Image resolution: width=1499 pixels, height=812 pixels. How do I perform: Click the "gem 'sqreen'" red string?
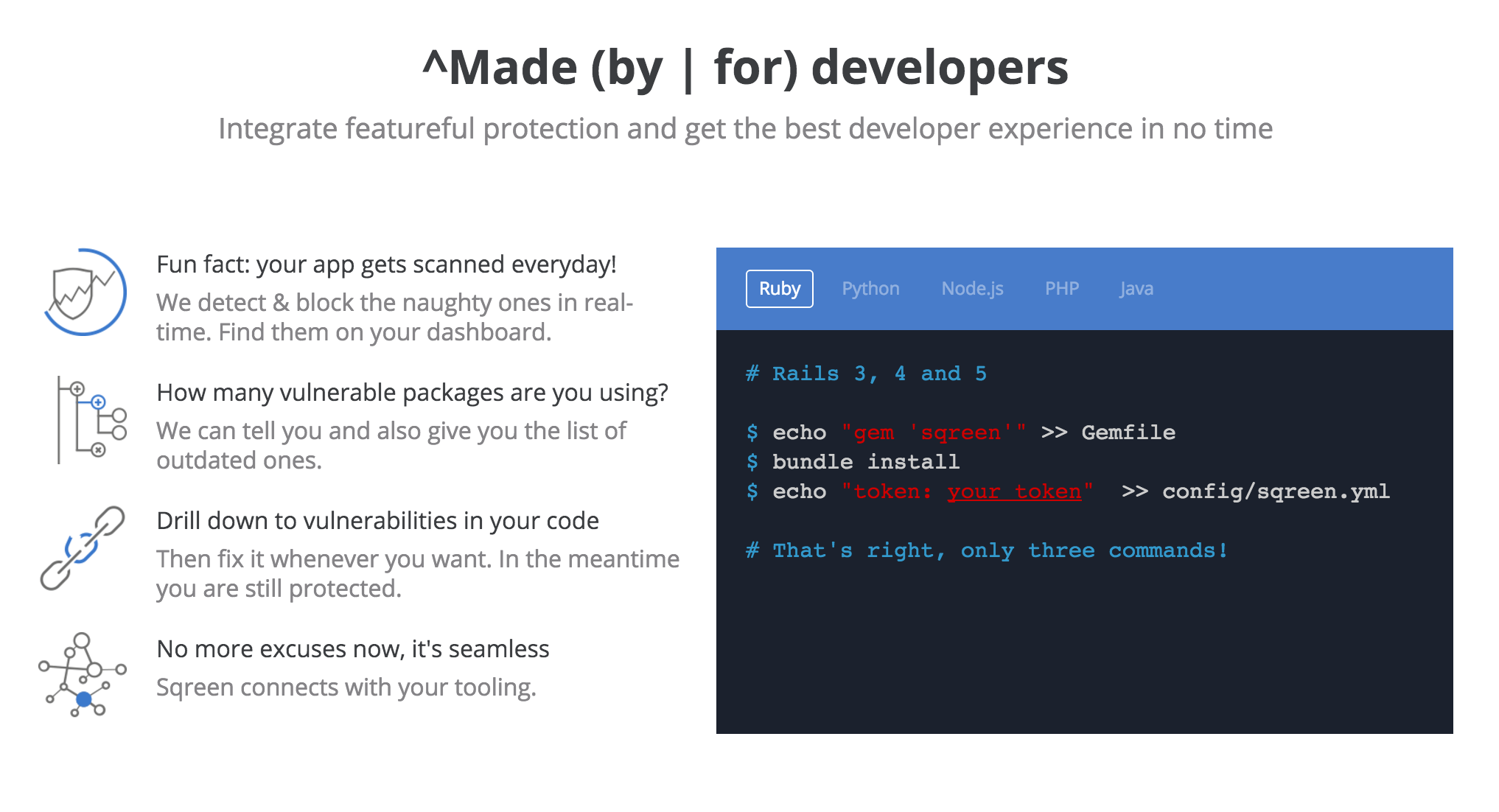point(933,433)
